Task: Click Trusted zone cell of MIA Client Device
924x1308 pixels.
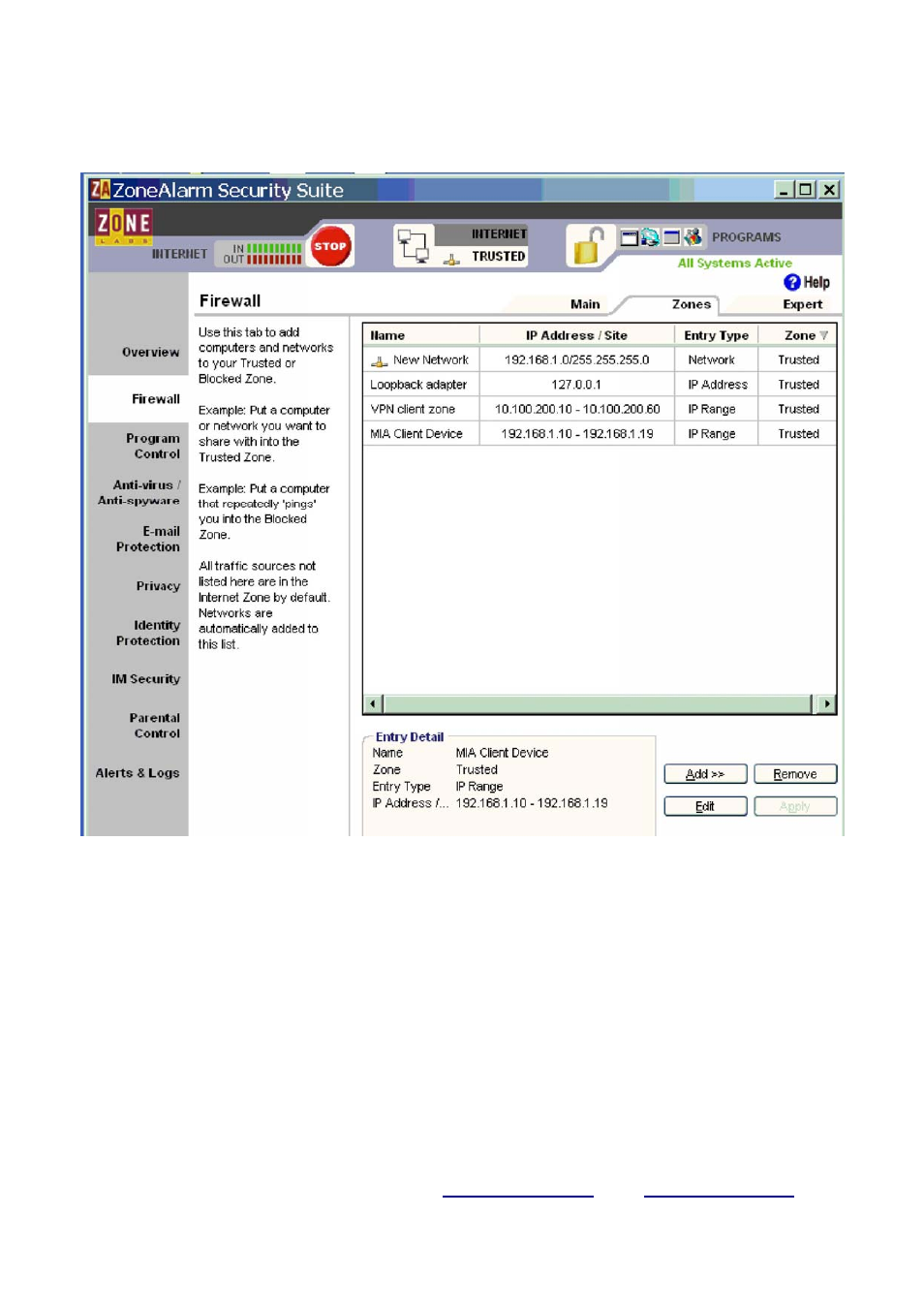Action: [798, 434]
